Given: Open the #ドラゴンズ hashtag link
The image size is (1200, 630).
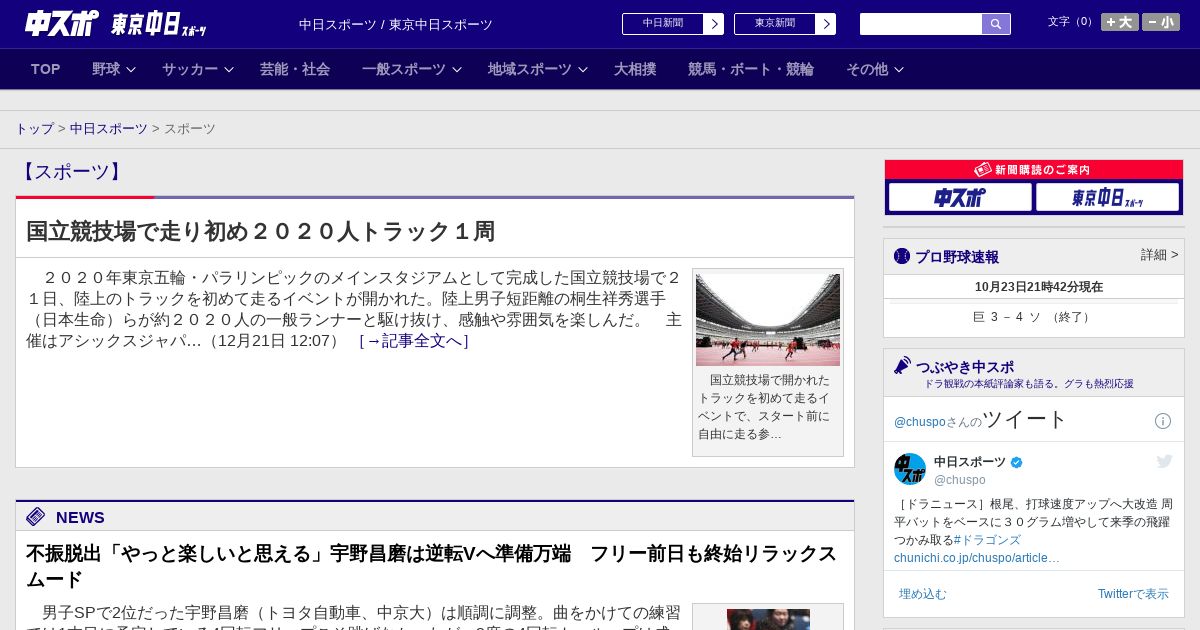Looking at the screenshot, I should [x=987, y=540].
